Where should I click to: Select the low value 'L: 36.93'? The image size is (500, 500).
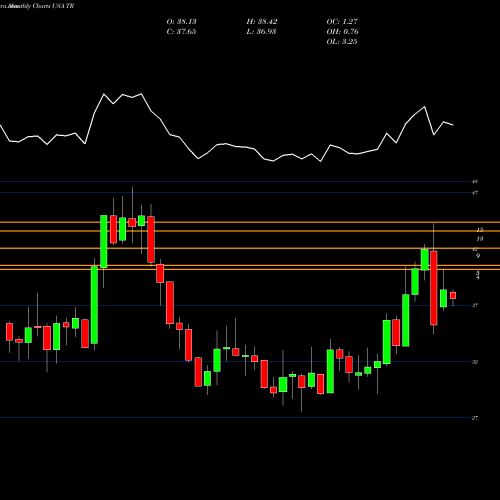(261, 32)
